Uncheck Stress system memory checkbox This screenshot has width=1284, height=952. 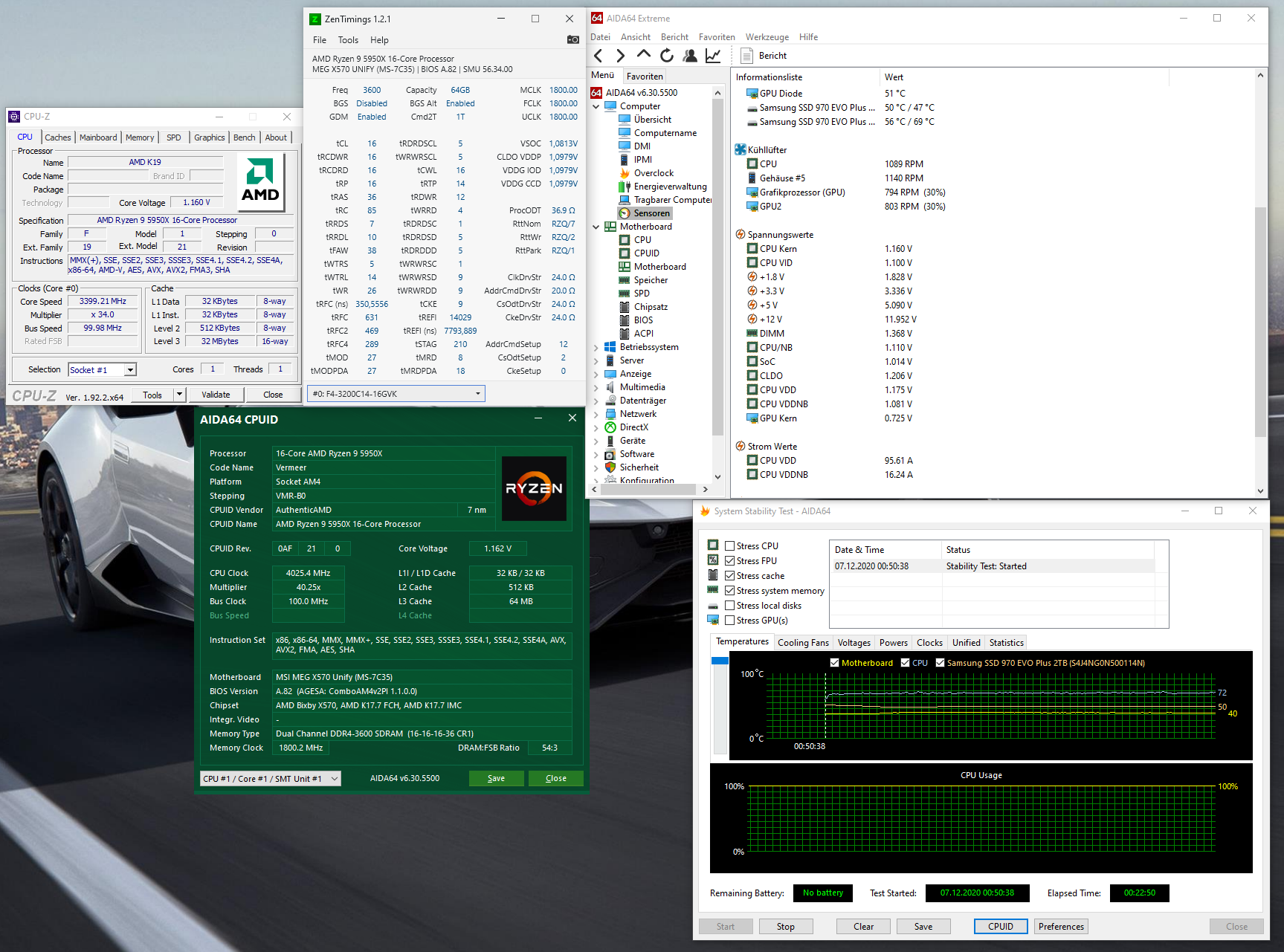click(730, 590)
